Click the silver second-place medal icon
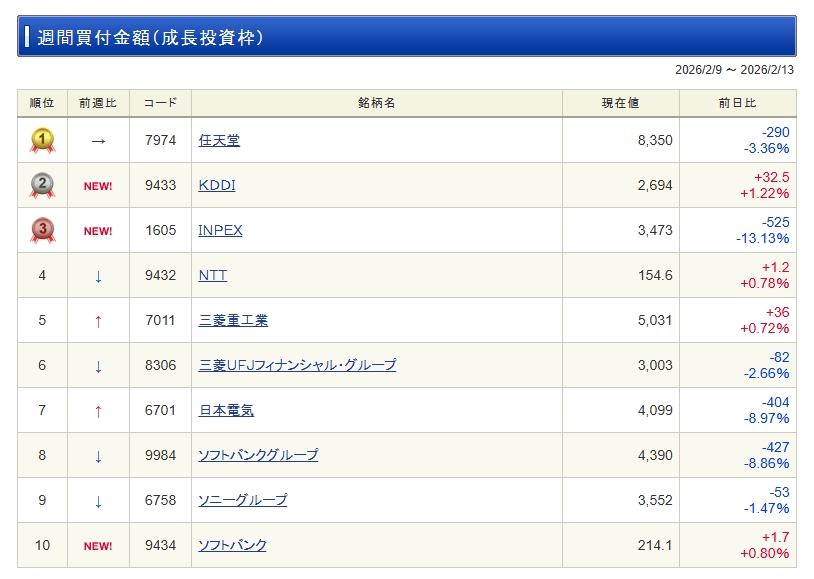Screen dimensions: 814x579 click(42, 186)
